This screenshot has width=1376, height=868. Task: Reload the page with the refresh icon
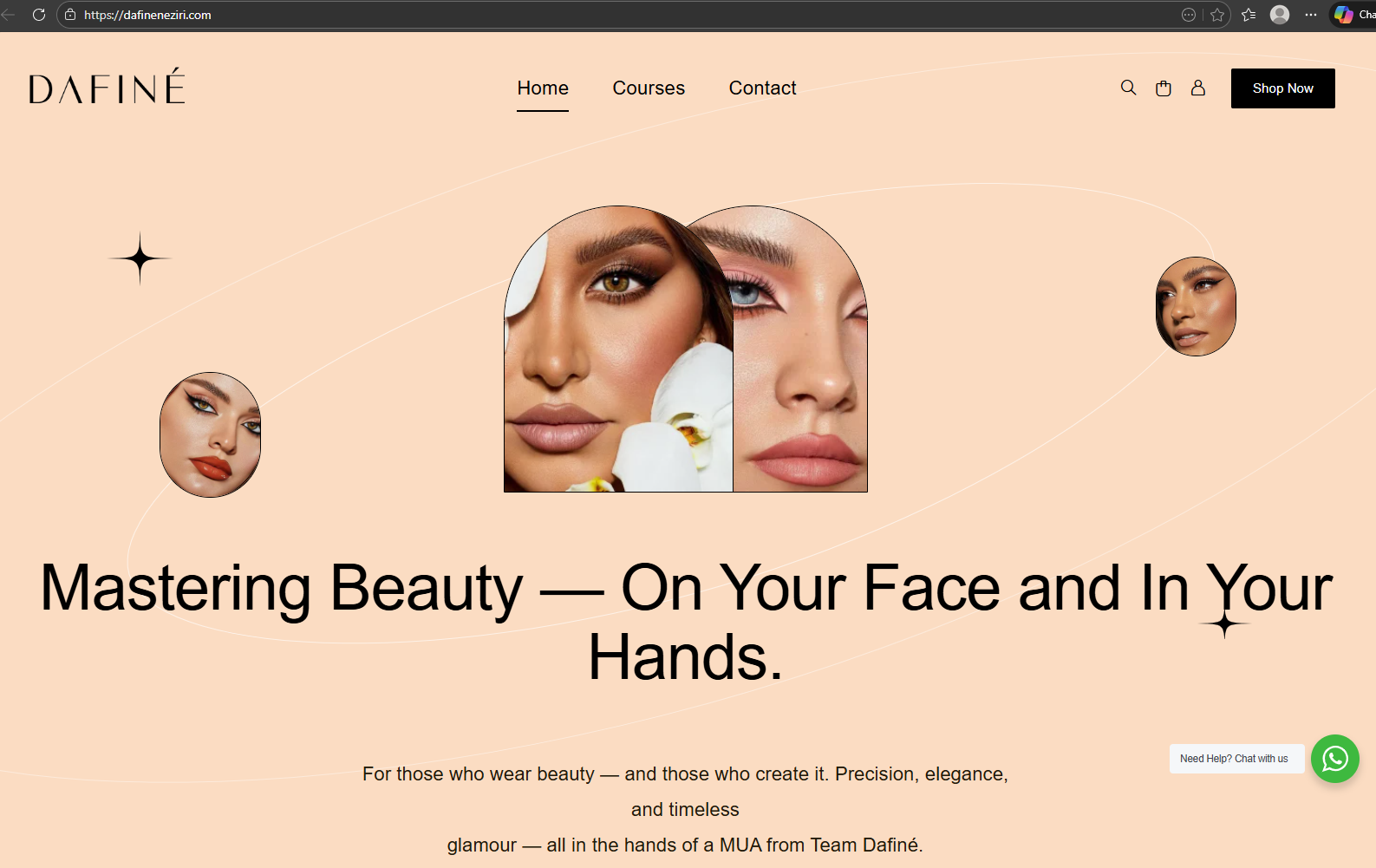point(39,15)
